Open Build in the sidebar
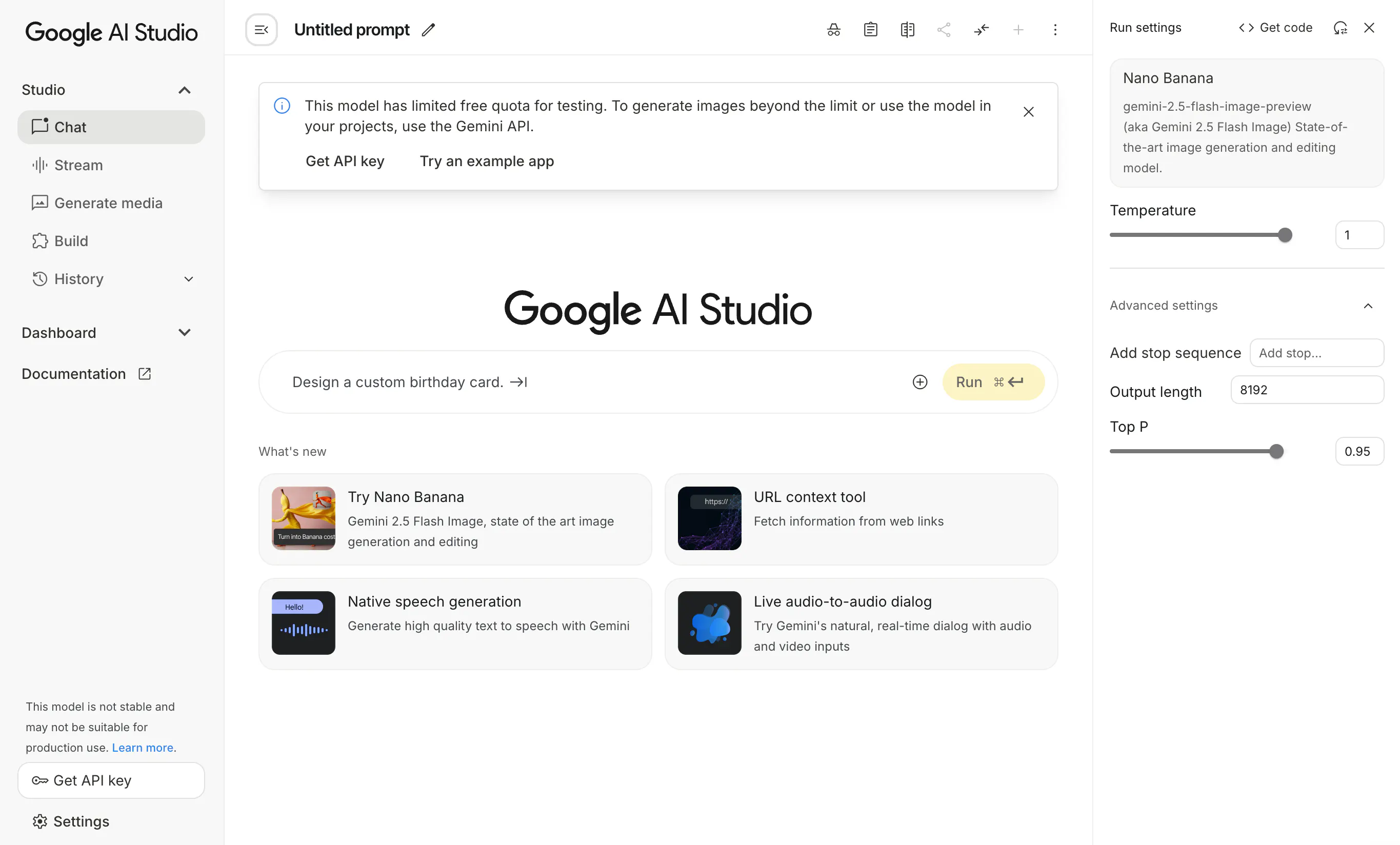 tap(111, 241)
